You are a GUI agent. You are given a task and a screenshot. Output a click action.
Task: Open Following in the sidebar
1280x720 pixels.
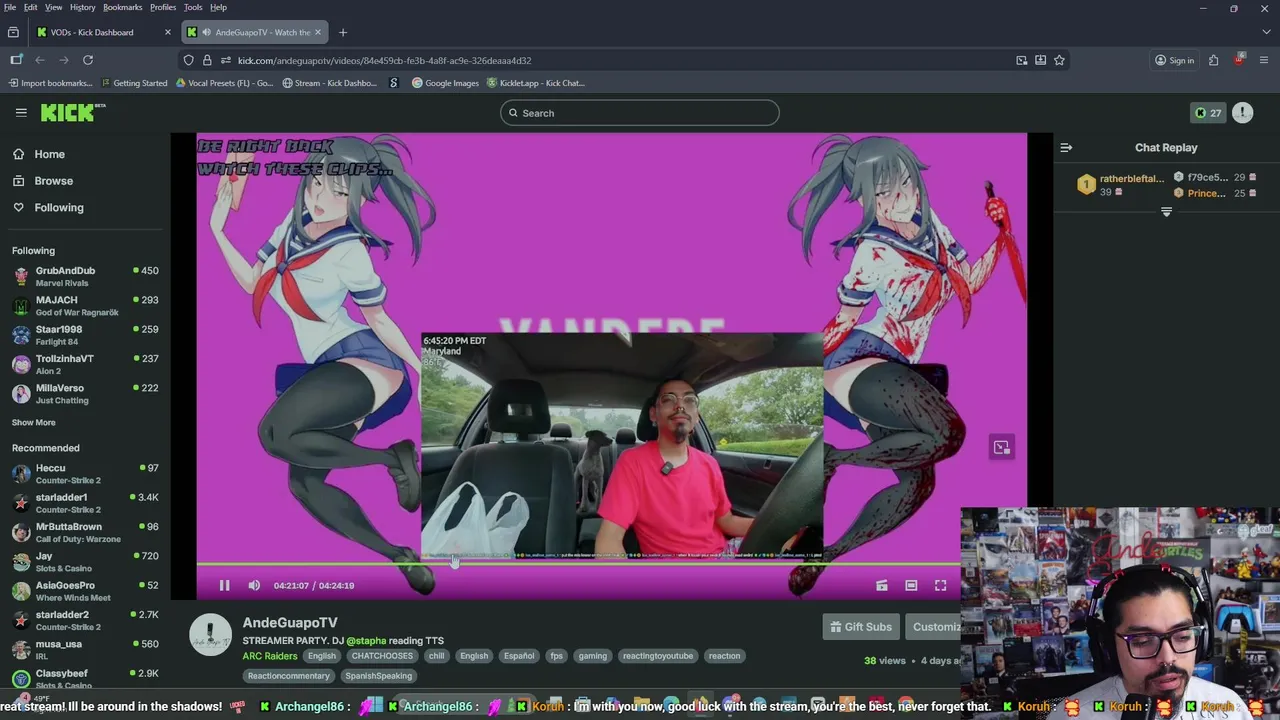point(59,208)
